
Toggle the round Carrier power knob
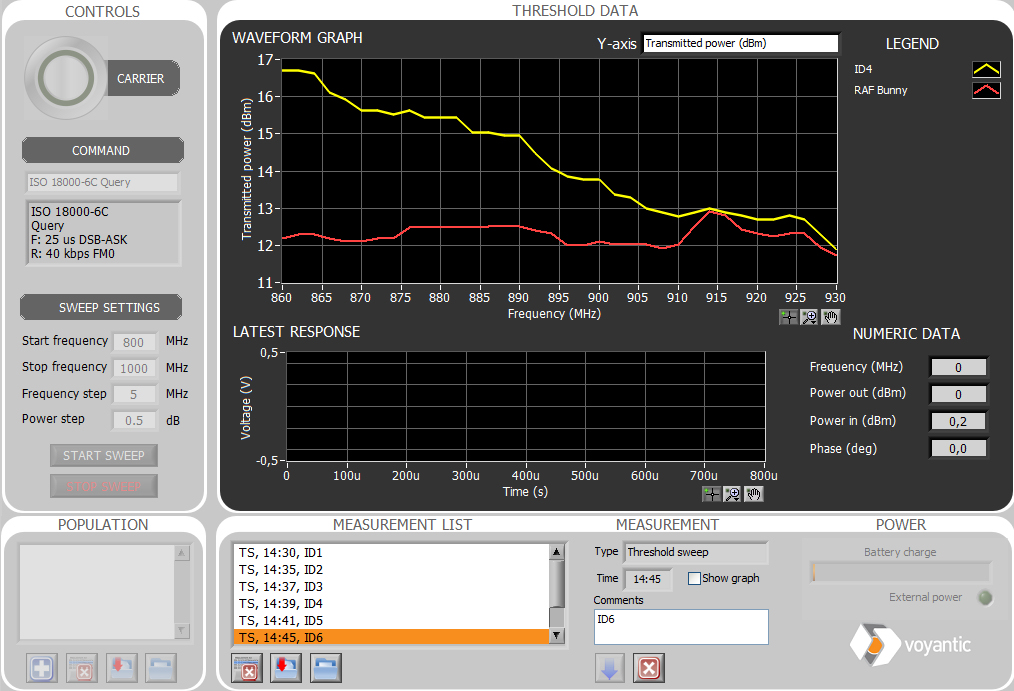click(x=64, y=77)
